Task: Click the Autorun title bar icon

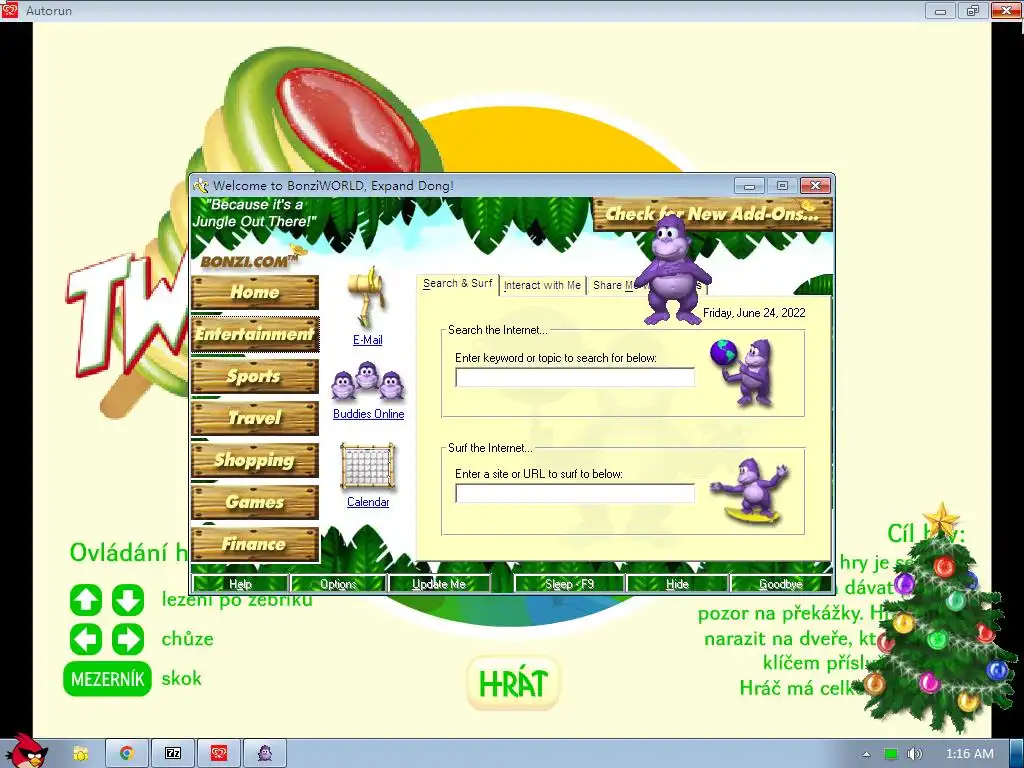Action: (x=10, y=10)
